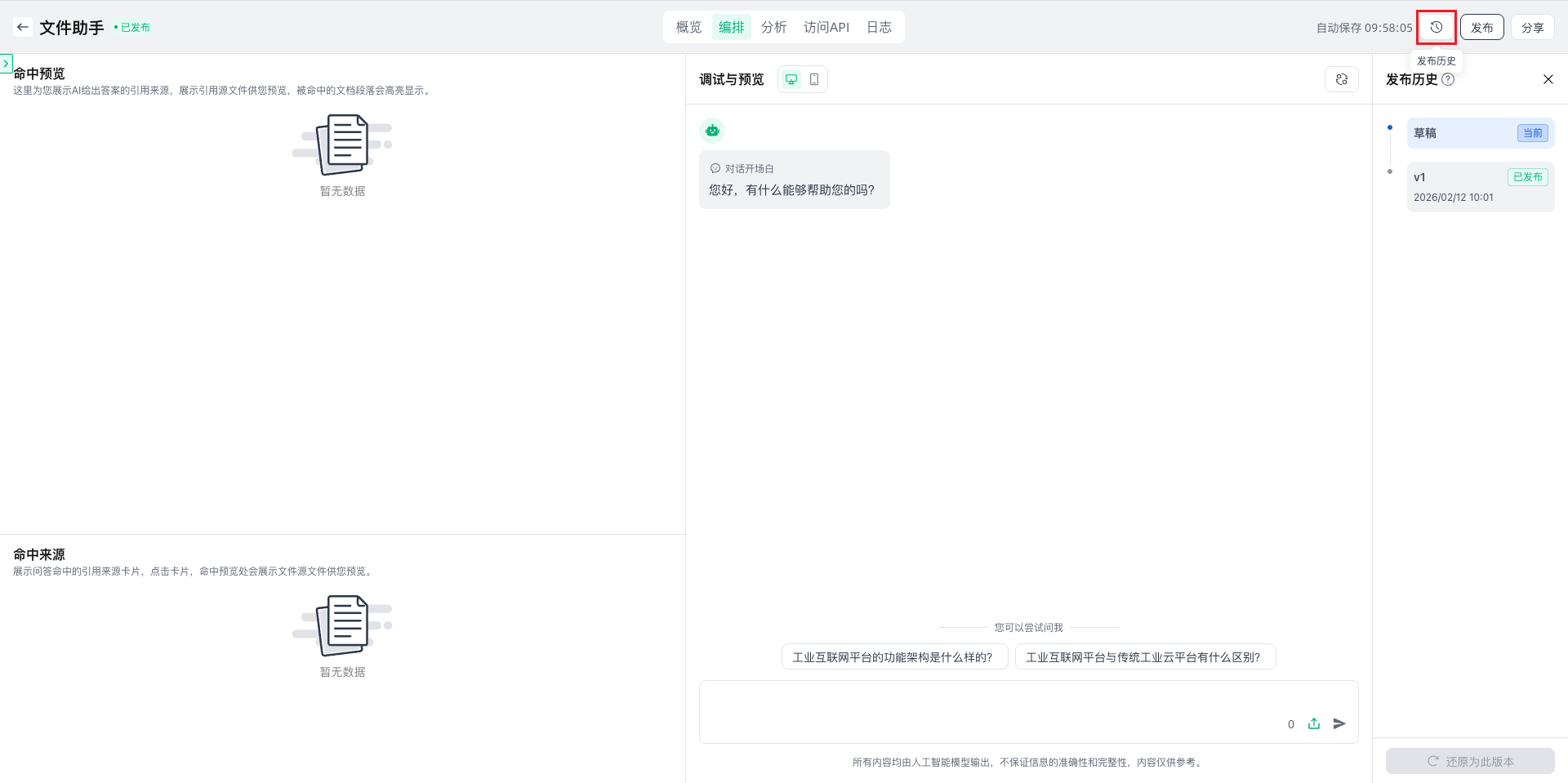This screenshot has width=1568, height=783.
Task: Open the 发布历史 clock icon
Action: pyautogui.click(x=1436, y=27)
